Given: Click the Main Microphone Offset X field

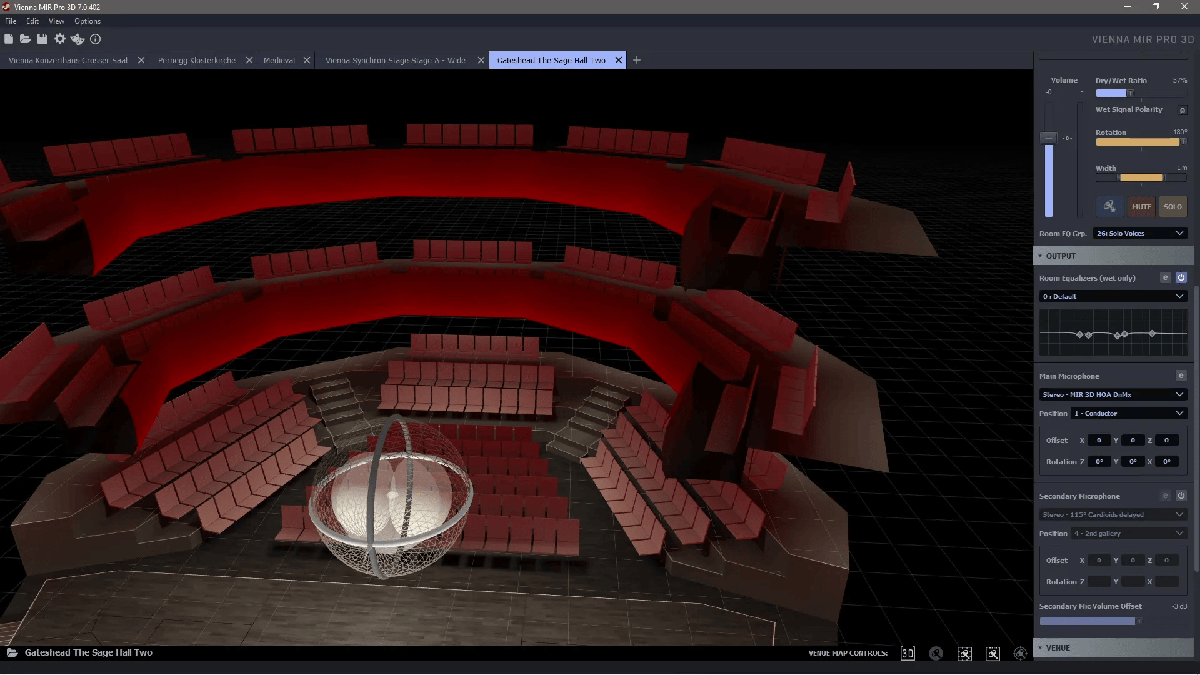Looking at the screenshot, I should (1098, 440).
